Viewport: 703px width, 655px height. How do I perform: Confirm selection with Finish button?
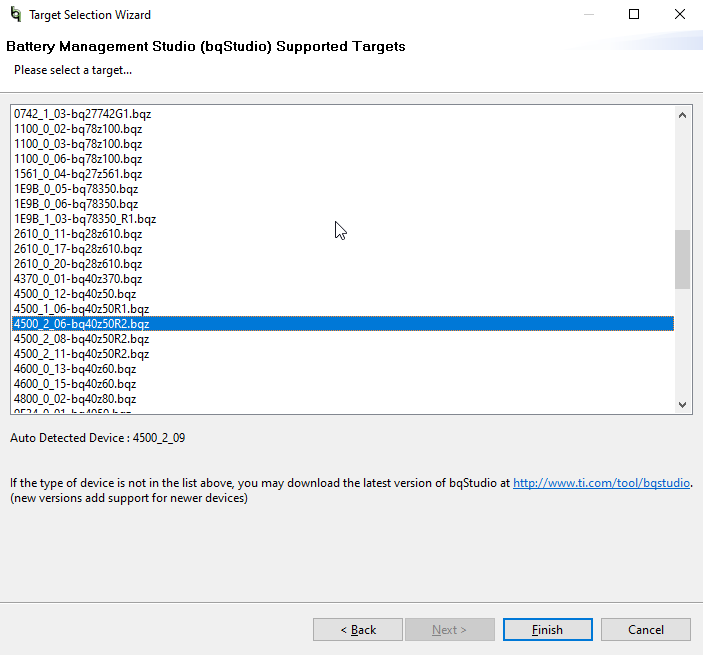(x=547, y=630)
